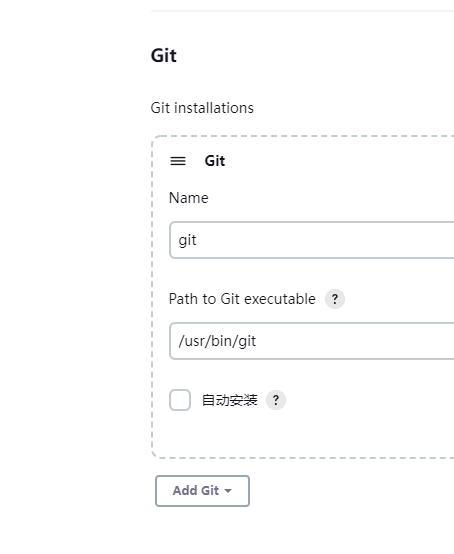Enable the 自动安装 checkbox
The width and height of the screenshot is (454, 554).
click(x=180, y=400)
